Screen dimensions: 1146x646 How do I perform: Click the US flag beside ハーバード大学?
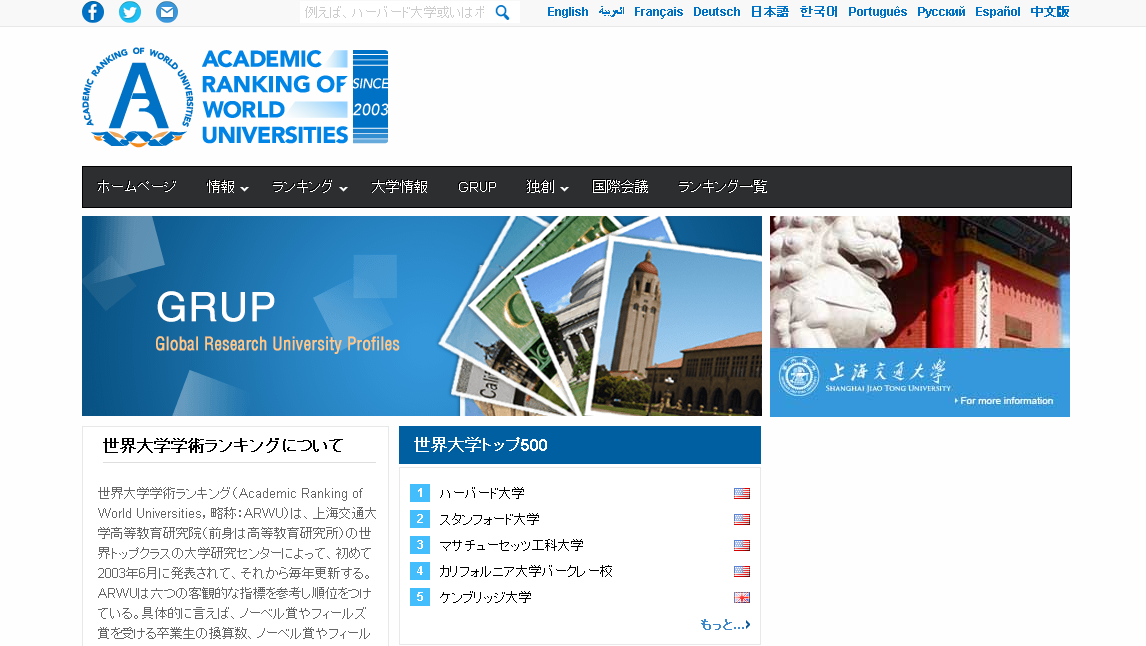[x=741, y=494]
